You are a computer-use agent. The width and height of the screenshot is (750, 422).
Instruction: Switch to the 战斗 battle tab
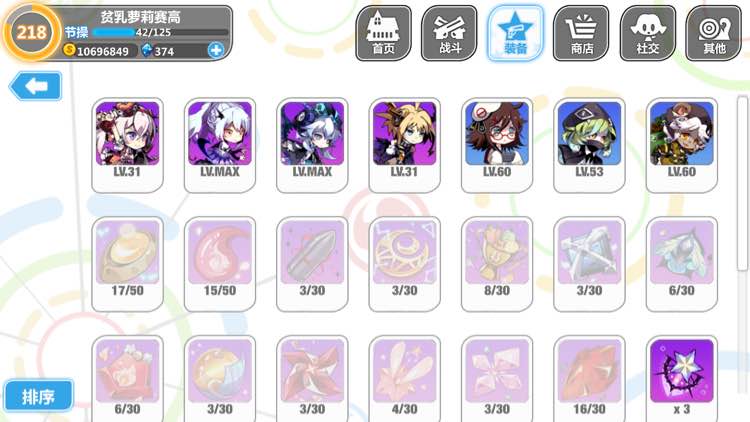(x=449, y=33)
